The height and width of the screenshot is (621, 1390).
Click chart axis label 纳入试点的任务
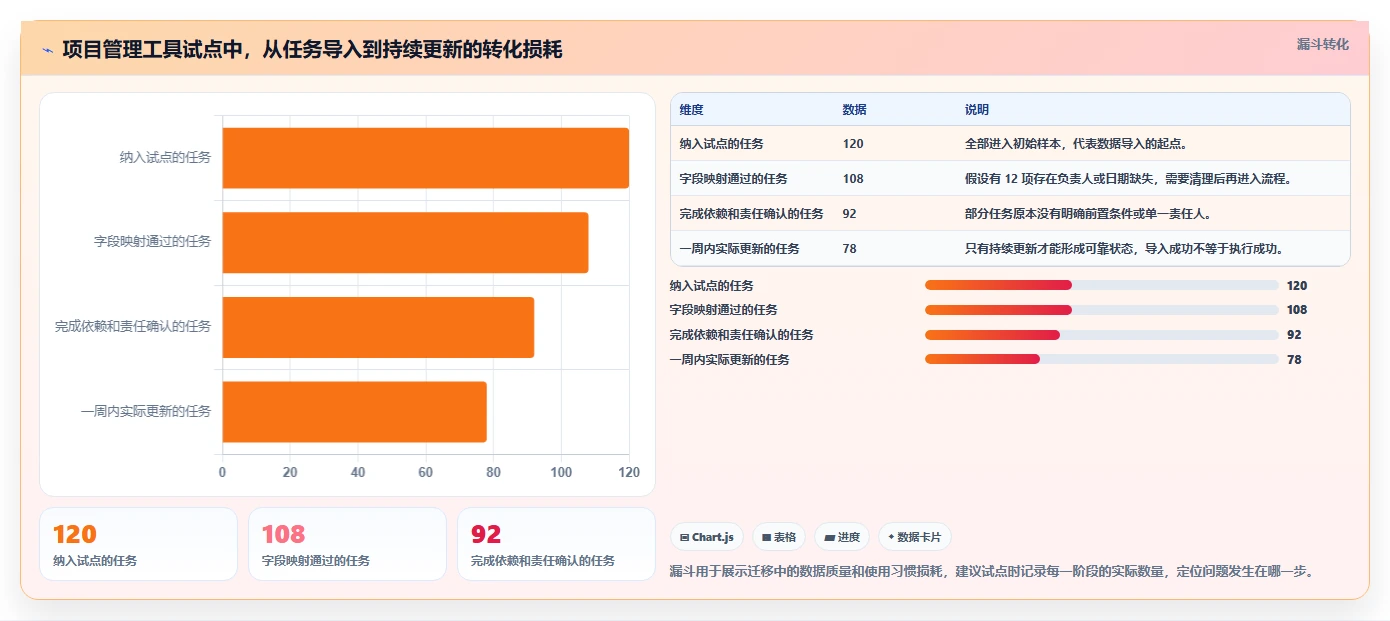tap(165, 157)
